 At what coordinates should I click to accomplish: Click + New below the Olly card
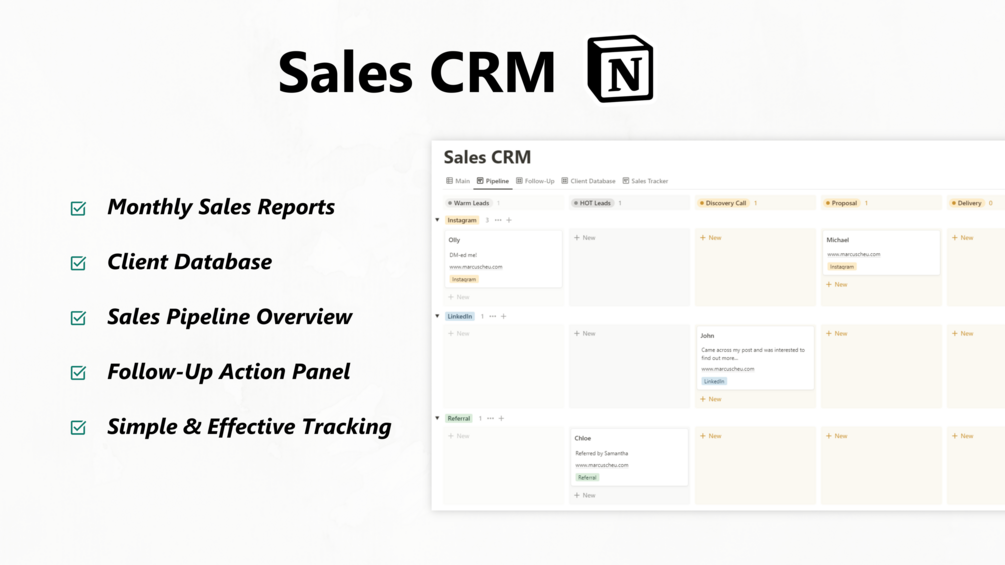coord(458,297)
